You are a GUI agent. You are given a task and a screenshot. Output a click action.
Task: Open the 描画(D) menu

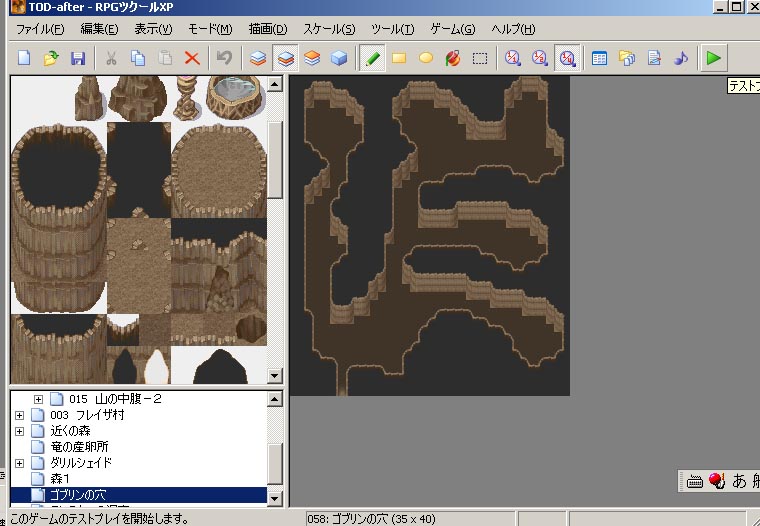268,29
